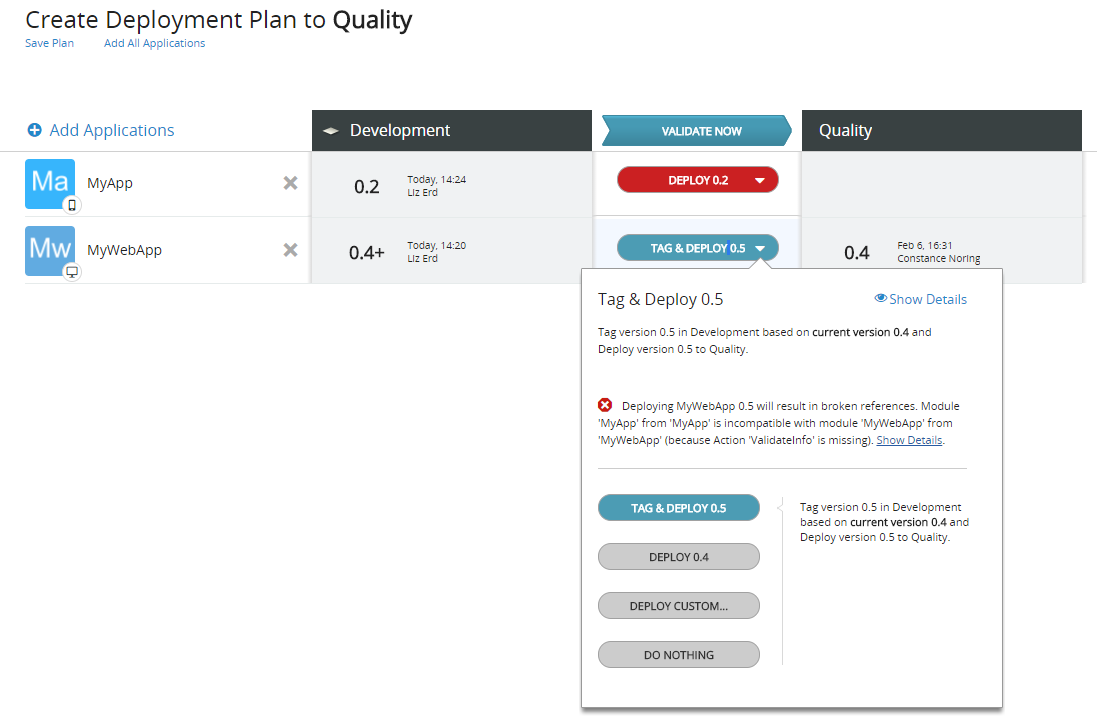Click the eye icon next to Show Details
Viewport: 1097px width, 728px height.
tap(880, 298)
